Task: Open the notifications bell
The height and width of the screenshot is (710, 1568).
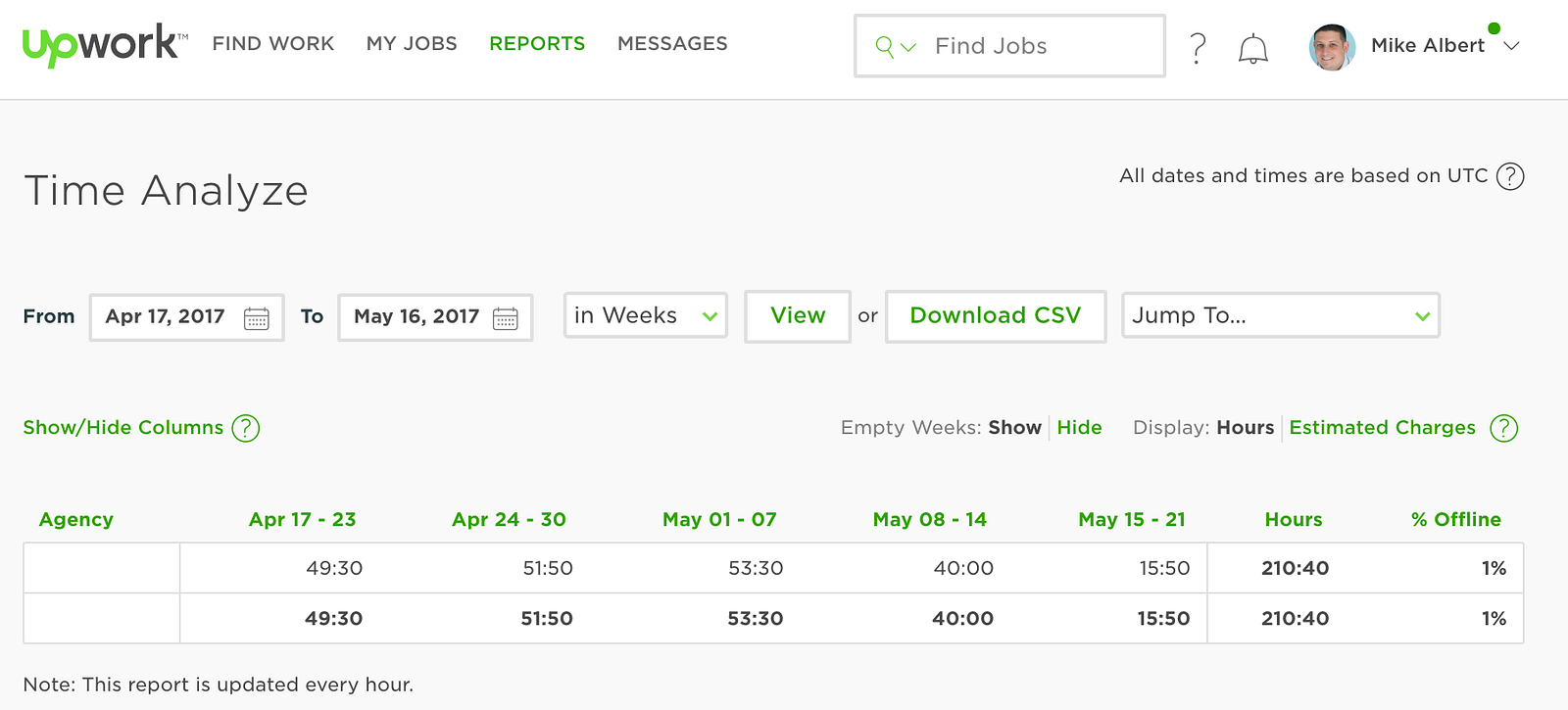Action: click(x=1252, y=48)
